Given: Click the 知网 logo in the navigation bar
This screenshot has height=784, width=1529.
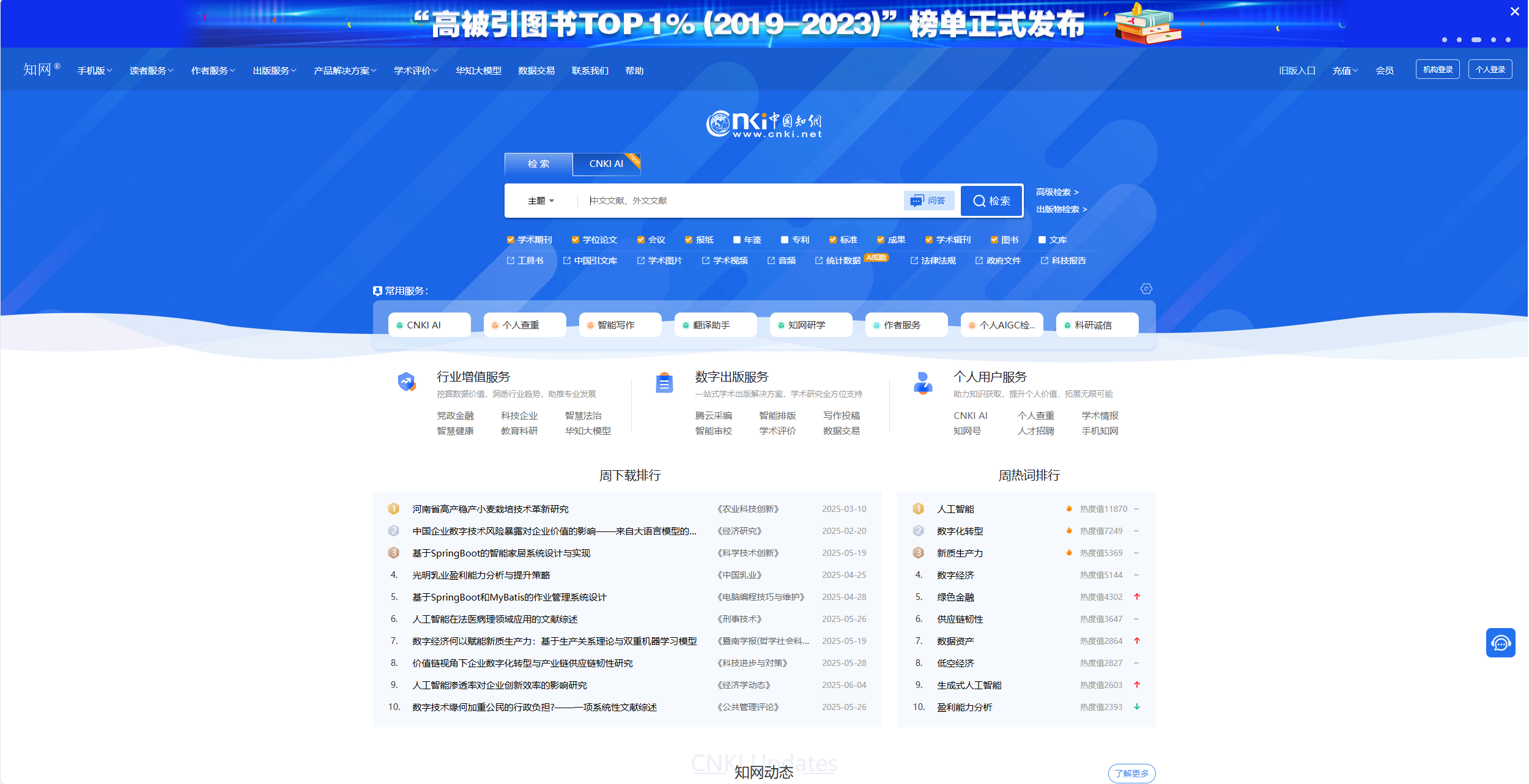Looking at the screenshot, I should pos(42,70).
